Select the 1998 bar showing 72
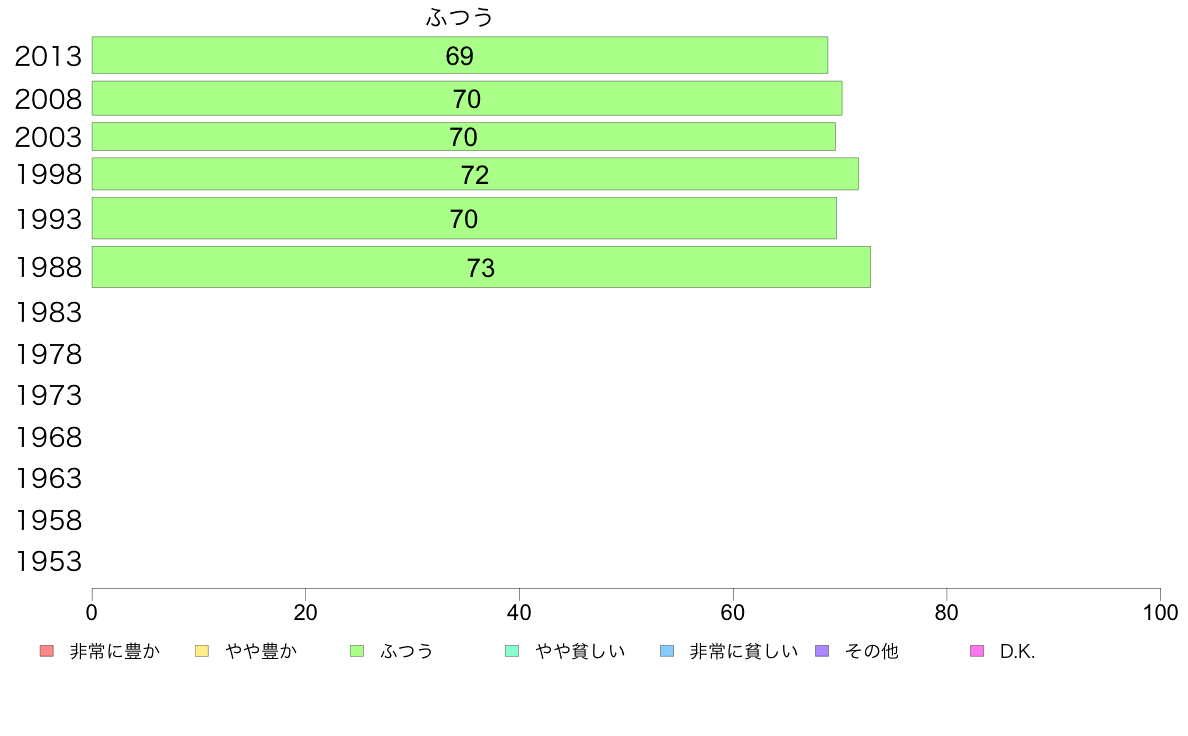This screenshot has width=1188, height=736. click(475, 174)
